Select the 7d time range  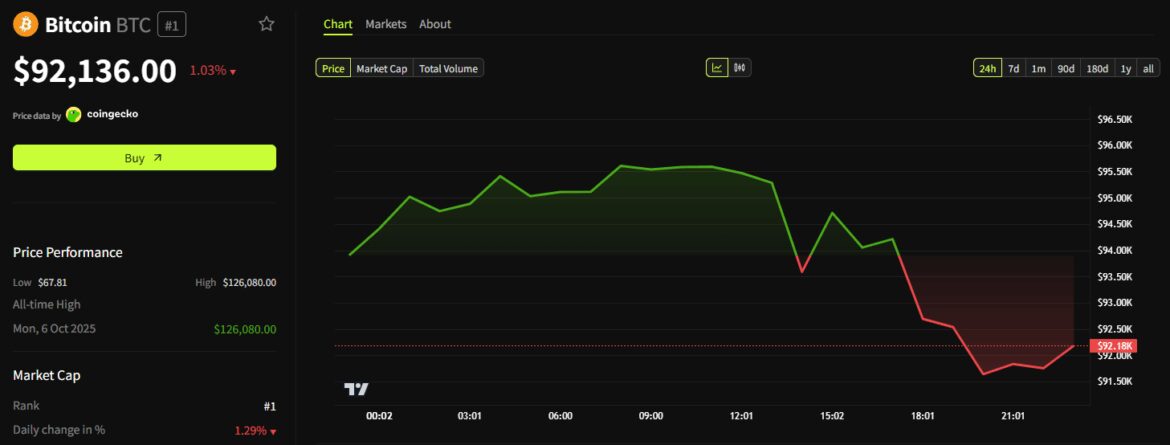pyautogui.click(x=1013, y=68)
